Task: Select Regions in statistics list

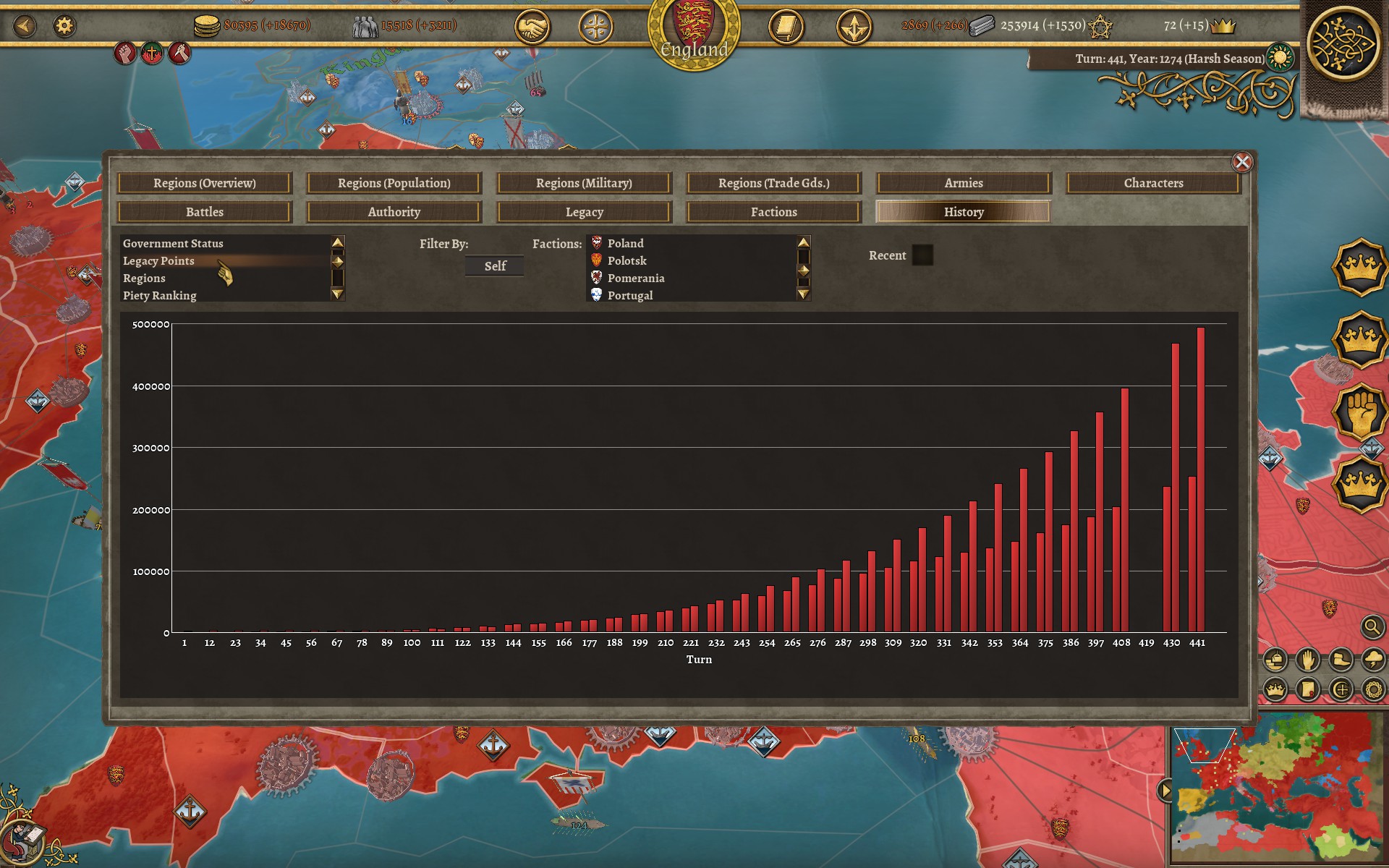Action: pos(225,278)
